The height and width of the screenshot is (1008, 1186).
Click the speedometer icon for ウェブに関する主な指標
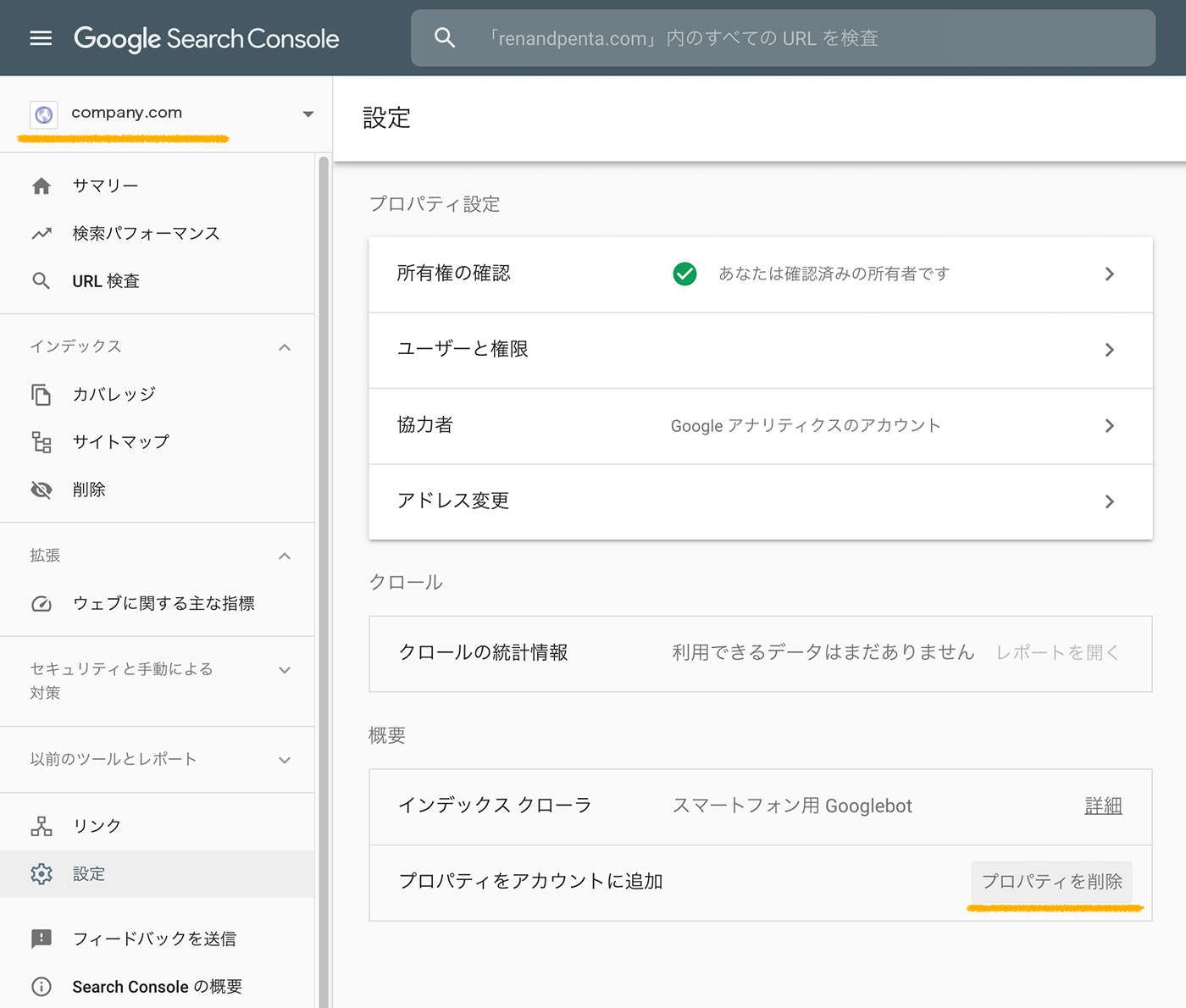pyautogui.click(x=42, y=604)
